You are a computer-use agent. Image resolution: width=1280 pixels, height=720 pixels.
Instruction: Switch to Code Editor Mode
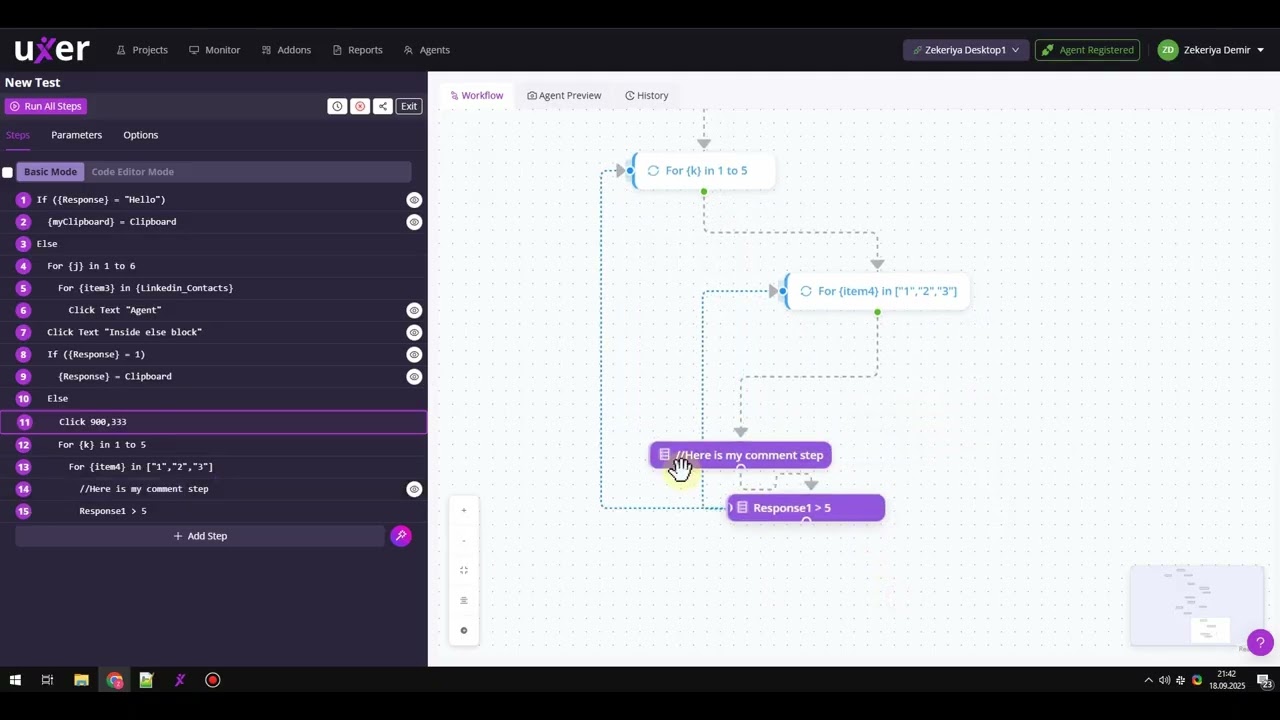tap(132, 172)
